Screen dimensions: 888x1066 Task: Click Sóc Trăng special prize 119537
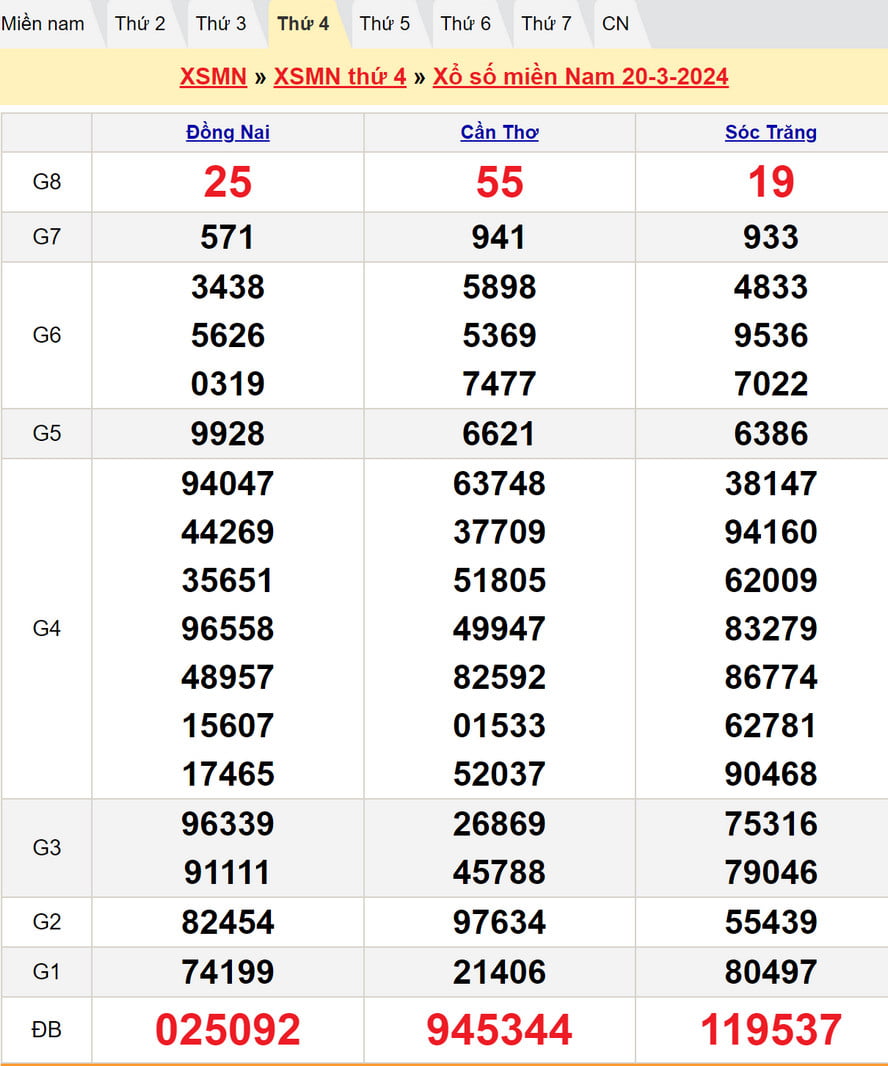coord(771,1030)
